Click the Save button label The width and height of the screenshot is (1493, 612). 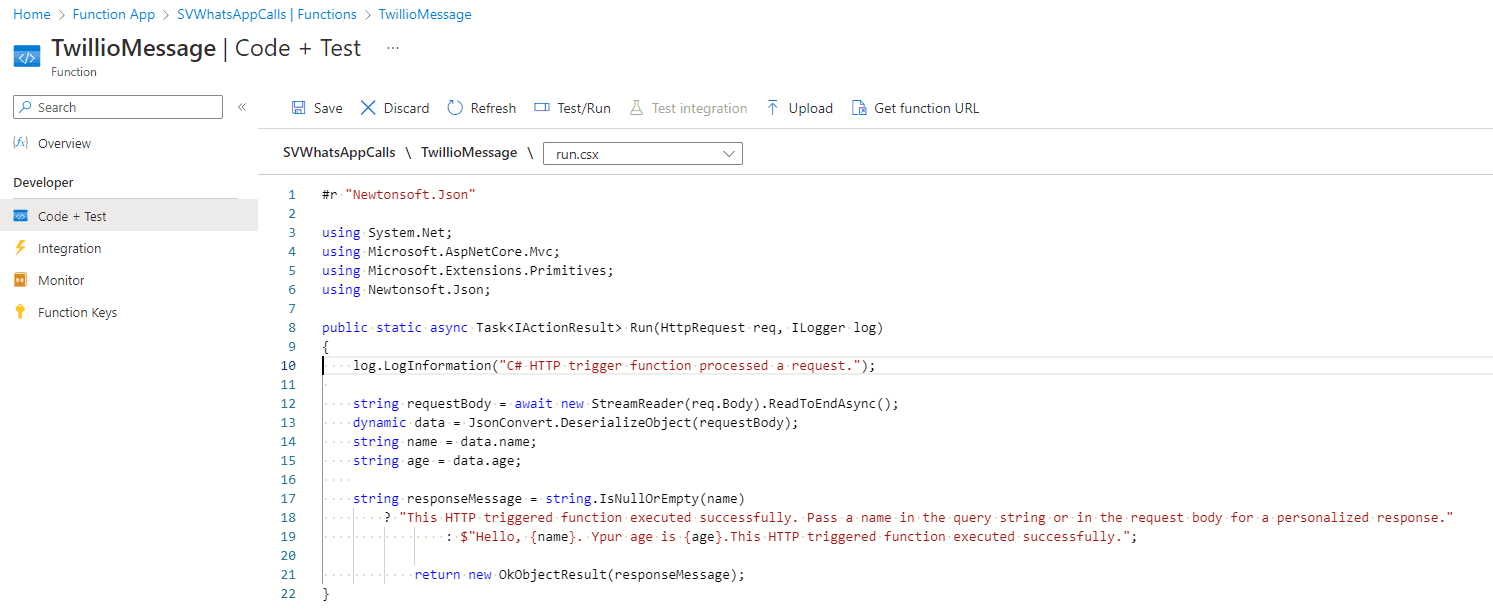point(328,108)
